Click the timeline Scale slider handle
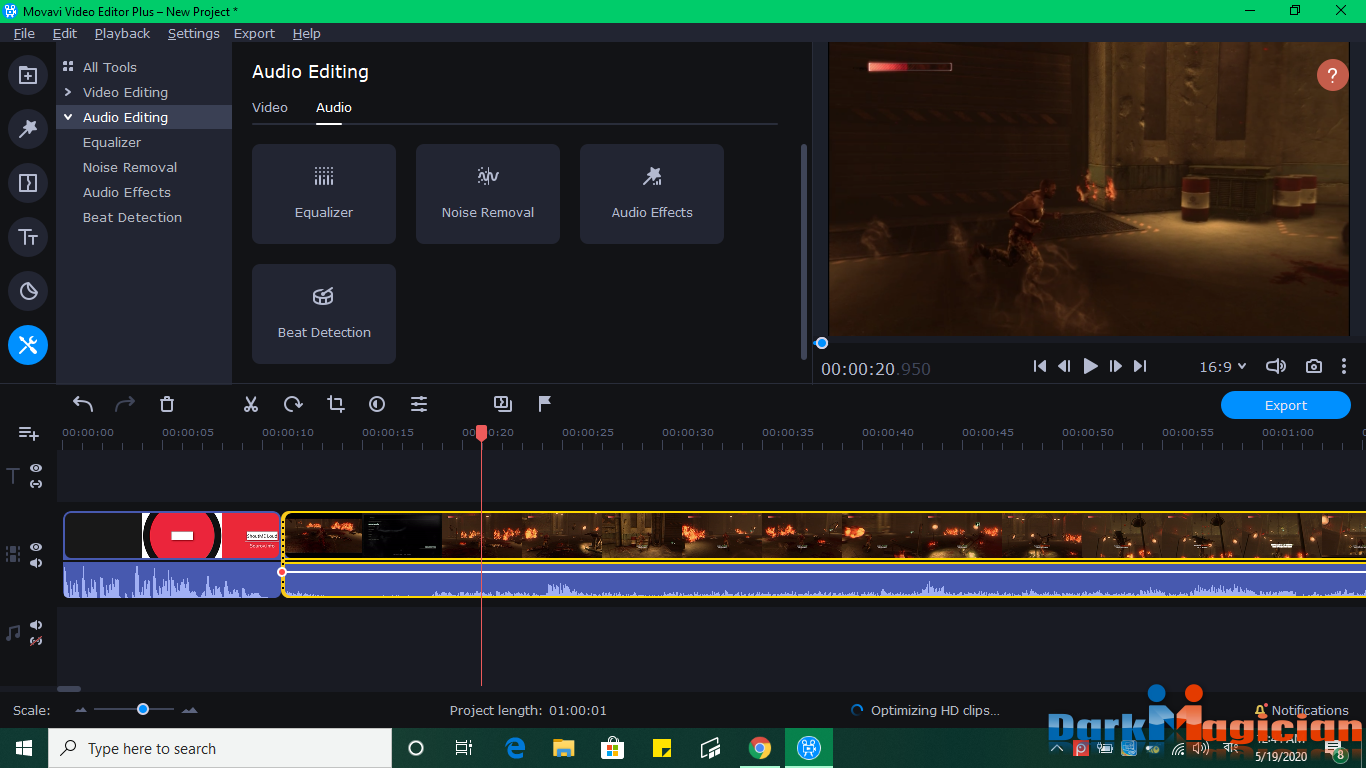This screenshot has width=1366, height=768. [x=143, y=709]
